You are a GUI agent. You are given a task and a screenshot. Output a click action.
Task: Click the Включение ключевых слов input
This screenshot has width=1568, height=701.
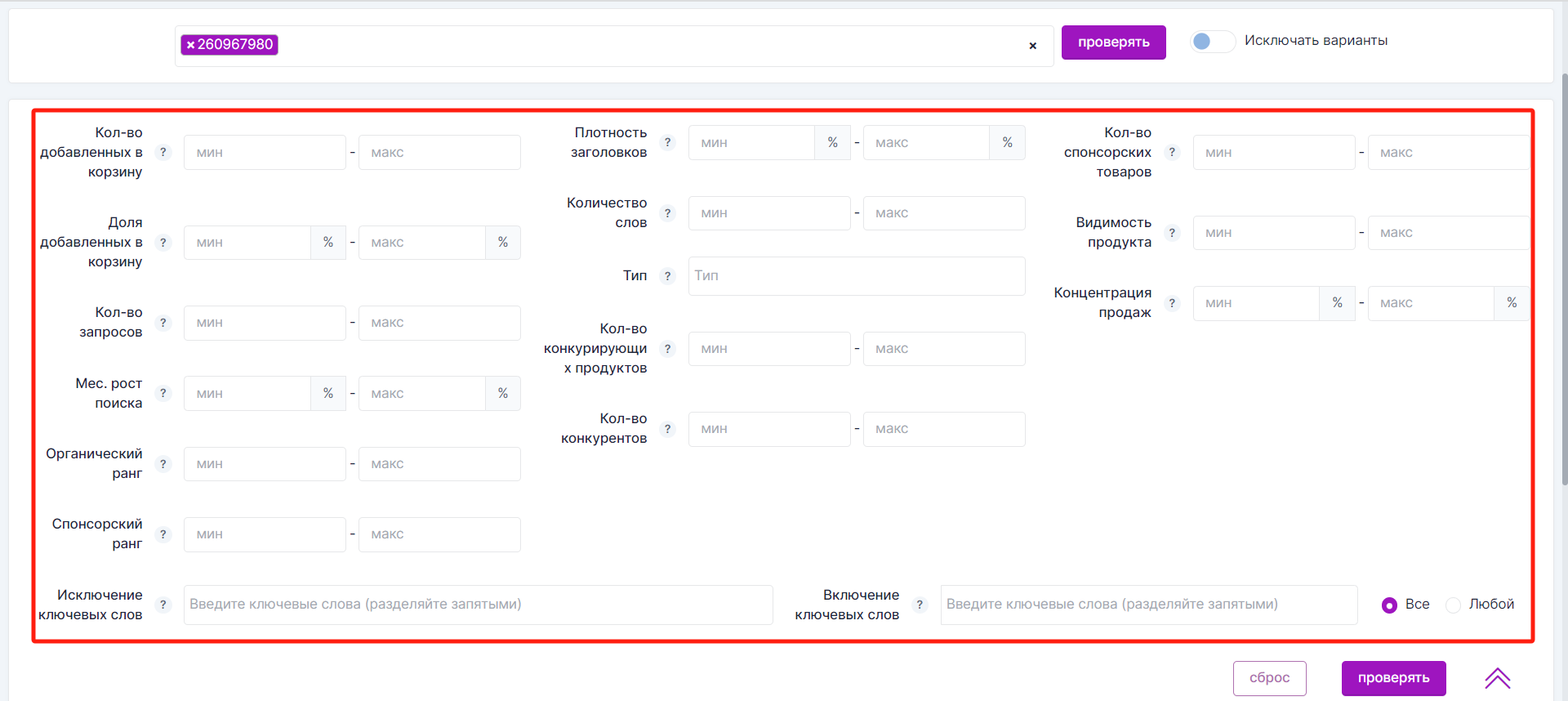(1148, 605)
